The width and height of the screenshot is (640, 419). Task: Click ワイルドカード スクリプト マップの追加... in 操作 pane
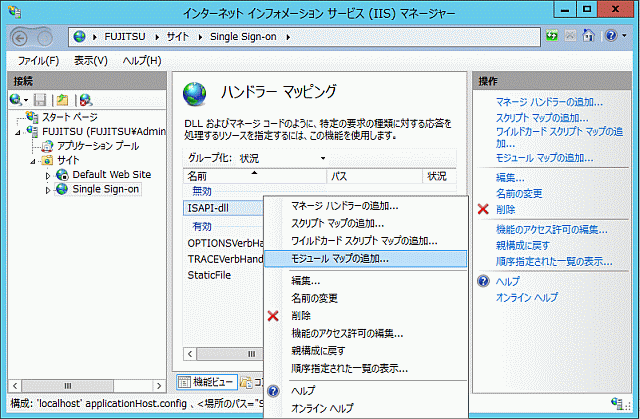[x=559, y=137]
